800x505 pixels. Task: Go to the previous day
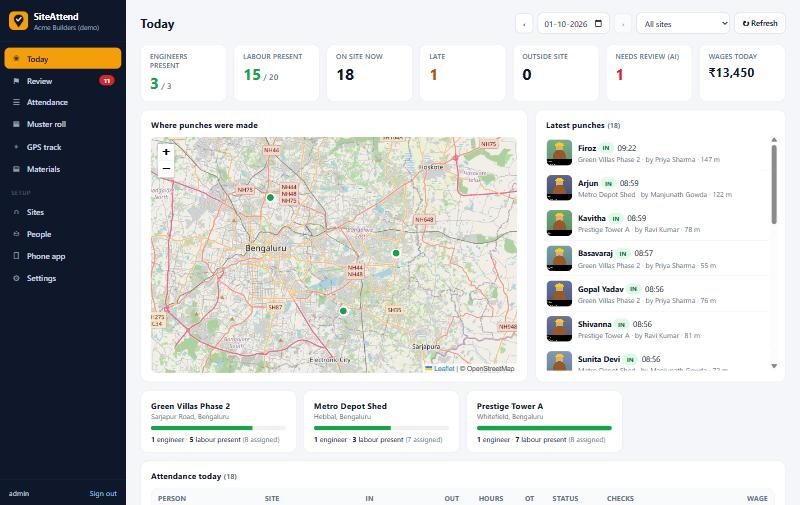[x=524, y=24]
